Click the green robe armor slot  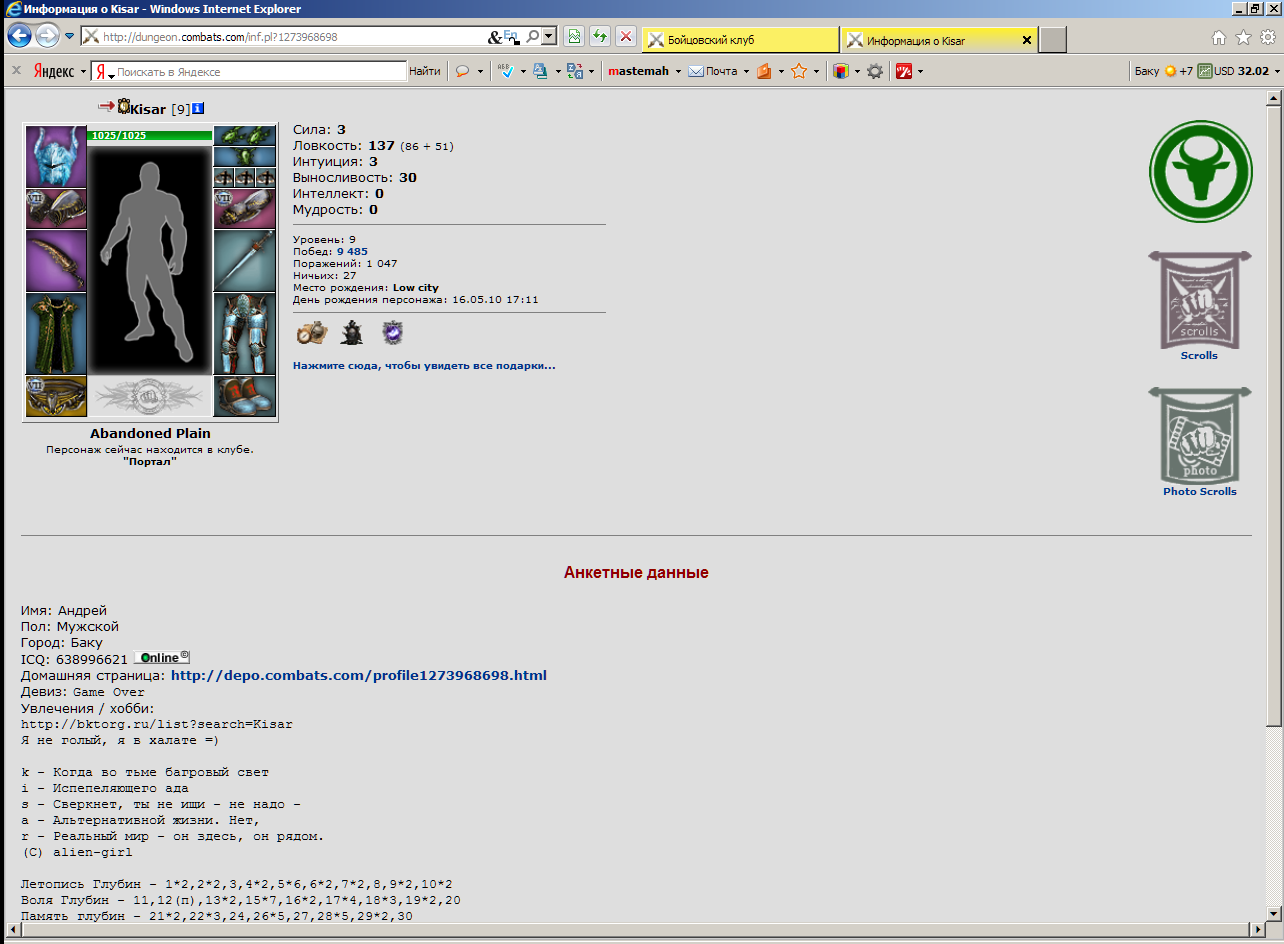tap(55, 334)
